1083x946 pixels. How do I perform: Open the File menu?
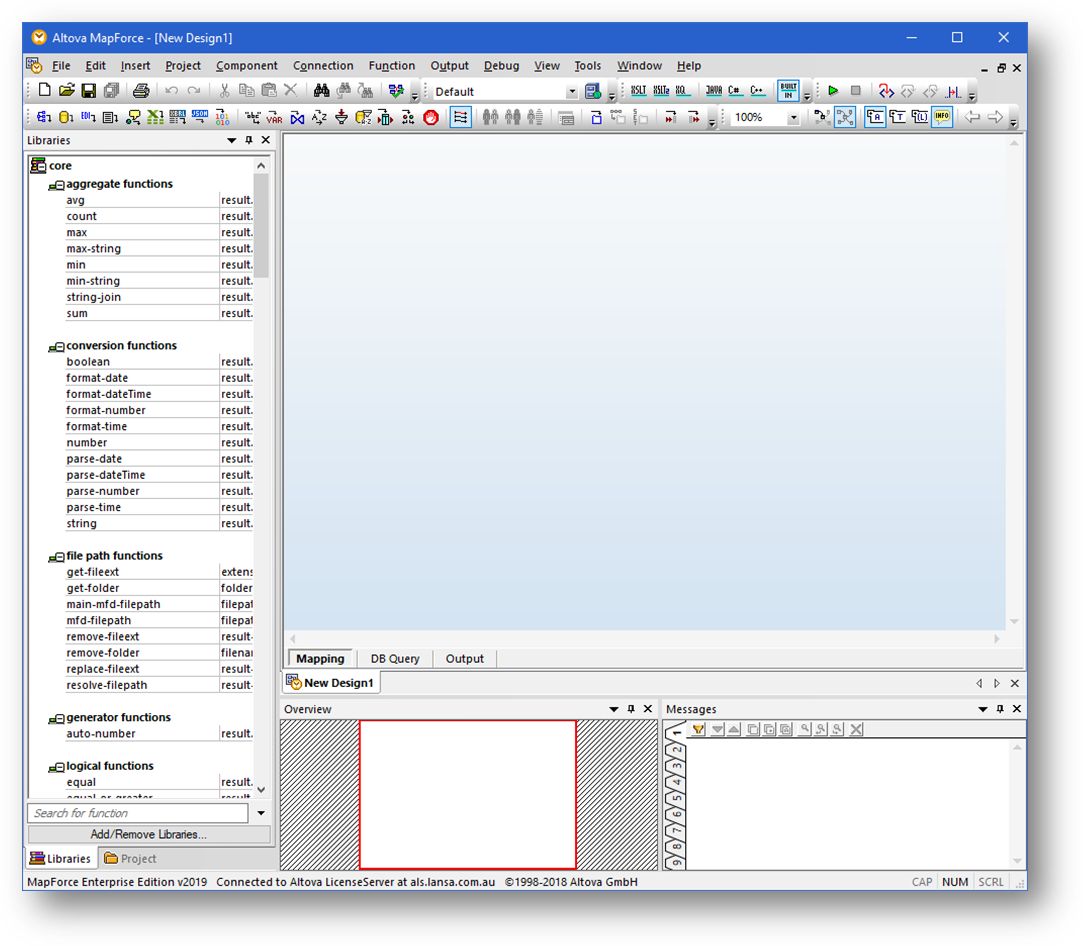click(x=61, y=66)
